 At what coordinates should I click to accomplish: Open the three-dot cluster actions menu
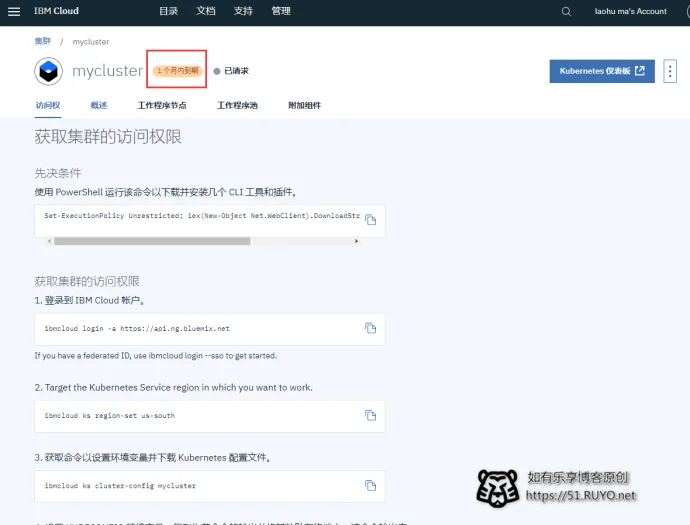670,71
